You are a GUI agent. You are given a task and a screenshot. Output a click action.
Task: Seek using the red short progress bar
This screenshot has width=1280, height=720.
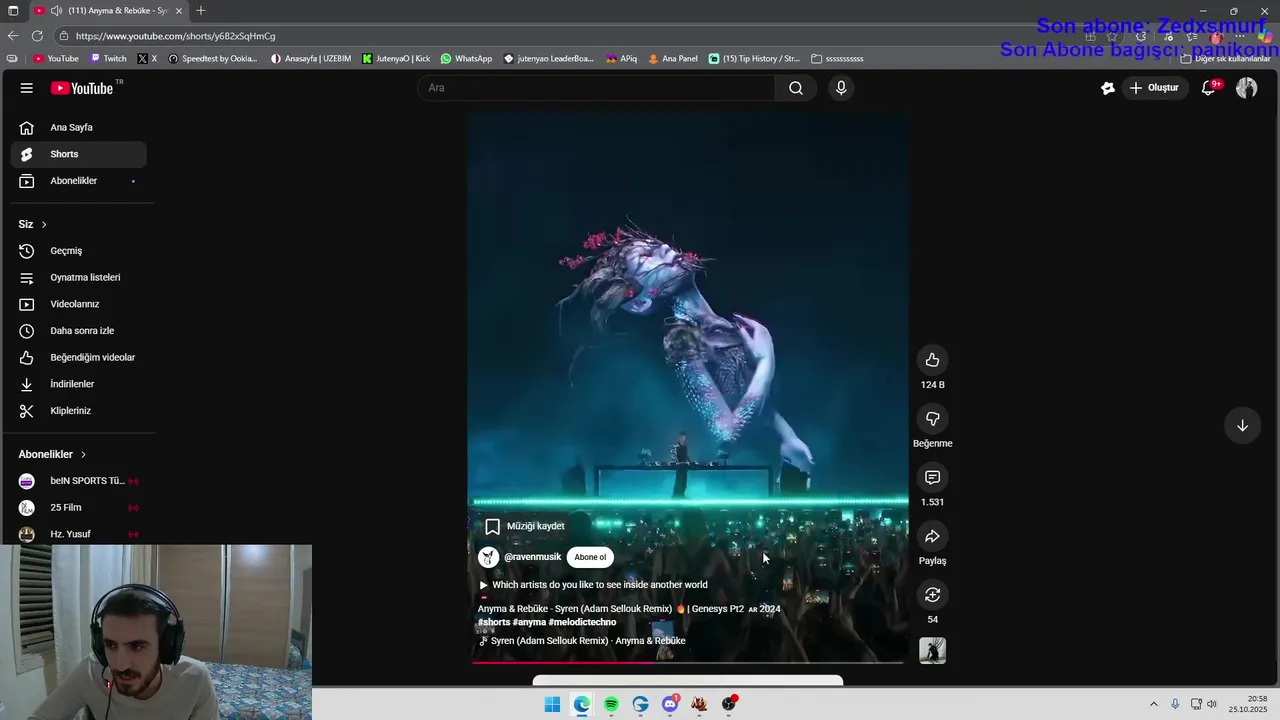pyautogui.click(x=688, y=662)
